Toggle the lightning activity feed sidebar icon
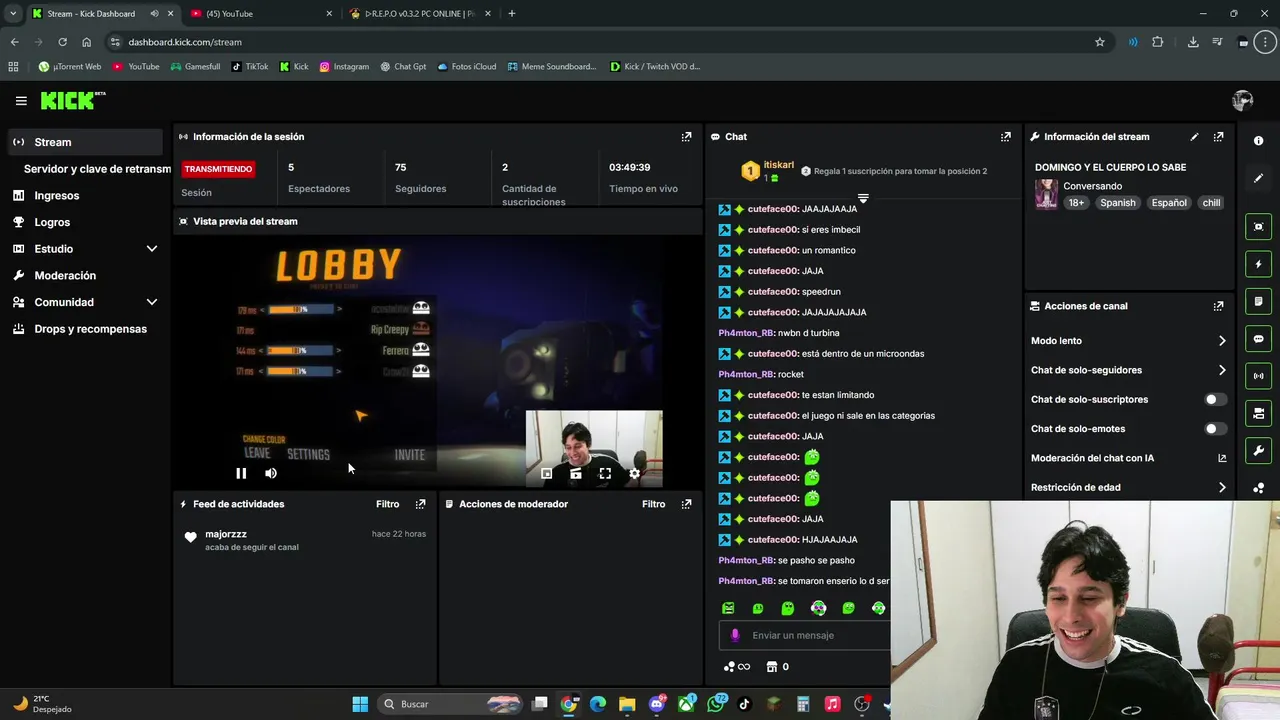Image resolution: width=1280 pixels, height=720 pixels. coord(1258,264)
